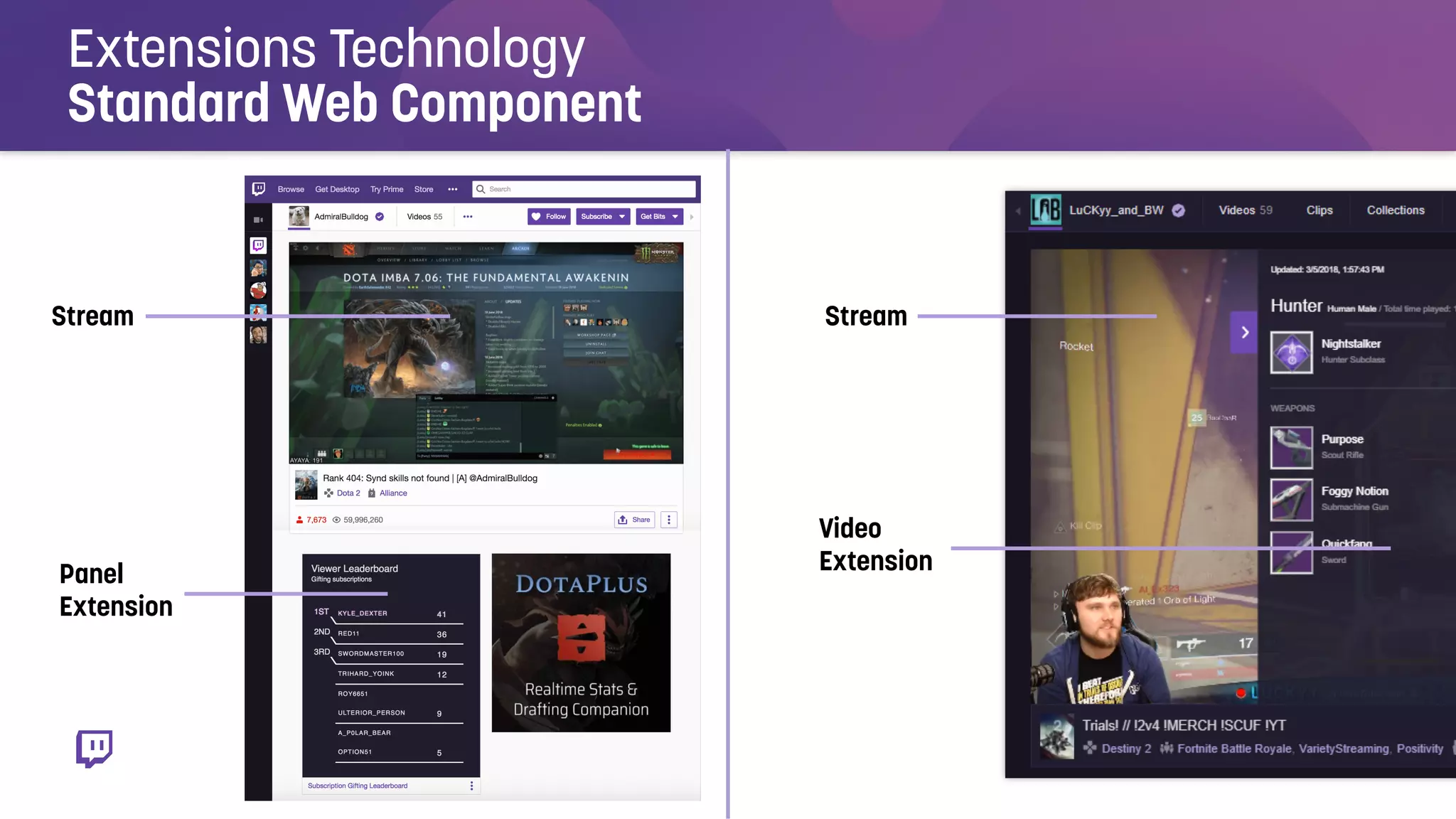The width and height of the screenshot is (1456, 819).
Task: Open the VarietyStreaming community link
Action: [x=1344, y=749]
